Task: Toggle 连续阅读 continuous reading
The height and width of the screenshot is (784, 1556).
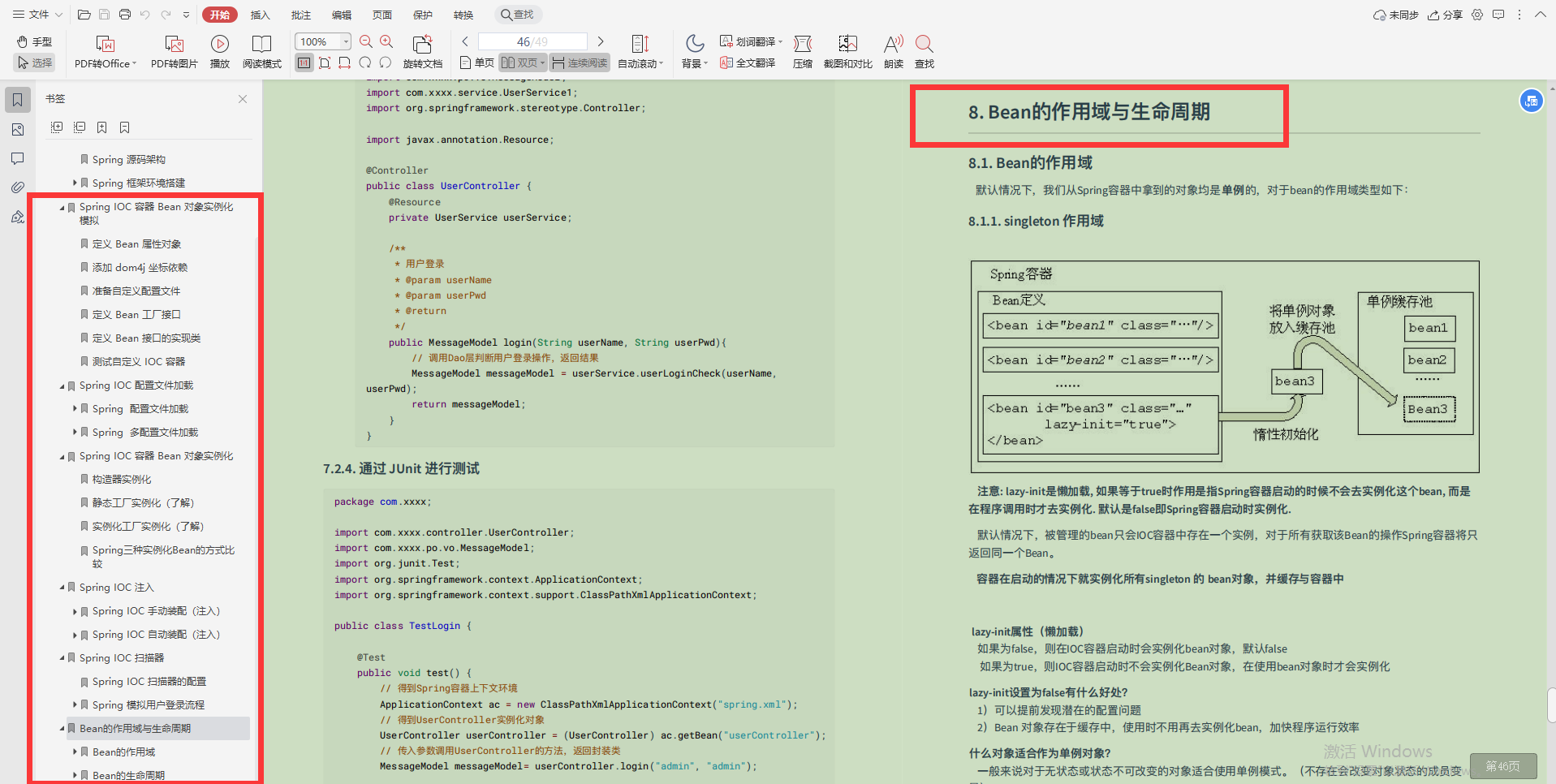Action: coord(580,62)
